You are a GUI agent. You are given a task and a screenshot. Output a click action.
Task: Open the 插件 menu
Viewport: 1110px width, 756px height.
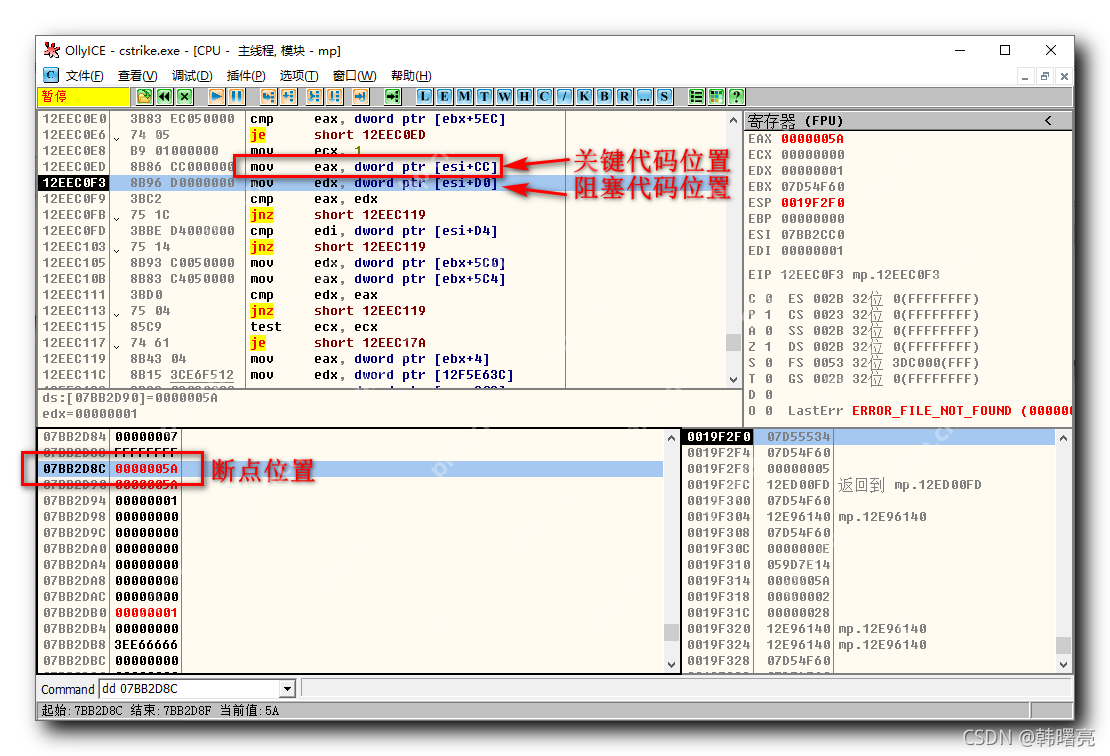247,76
